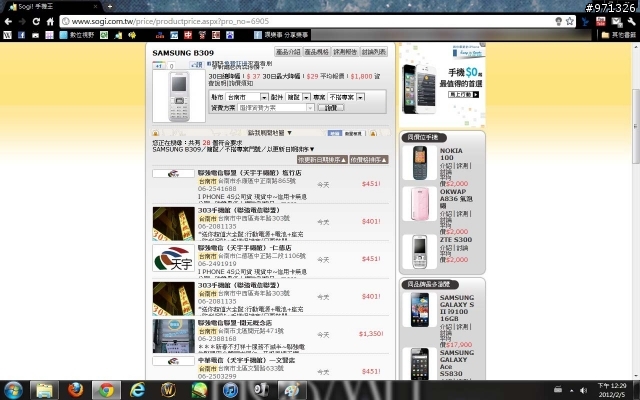Open the 其他書籤 bookmarks folder
Screen dimensions: 640x400
point(619,35)
